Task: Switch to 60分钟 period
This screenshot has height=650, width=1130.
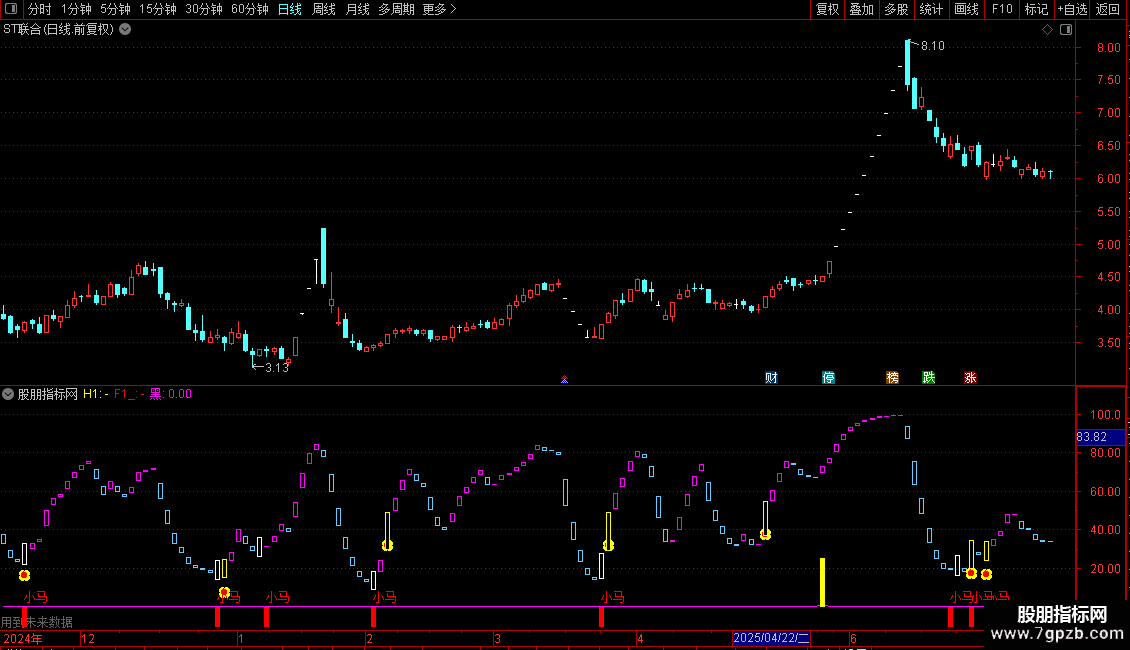Action: (249, 9)
